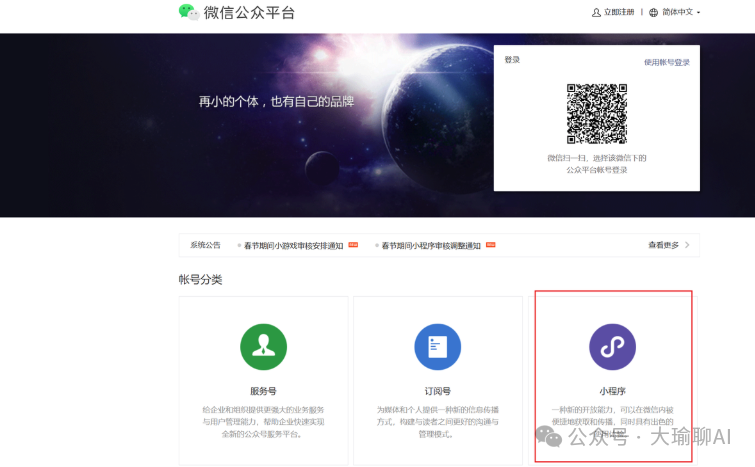Click the login QR code
This screenshot has height=467, width=755.
597,114
